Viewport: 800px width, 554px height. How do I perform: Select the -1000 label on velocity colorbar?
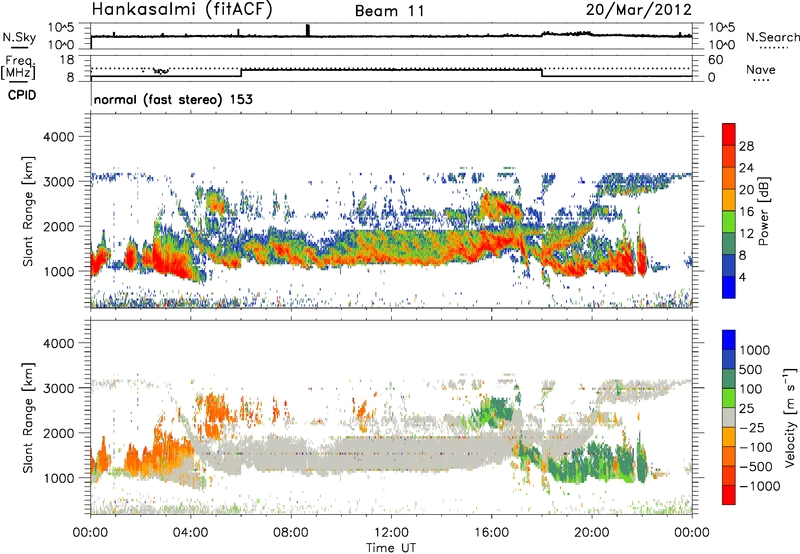759,486
